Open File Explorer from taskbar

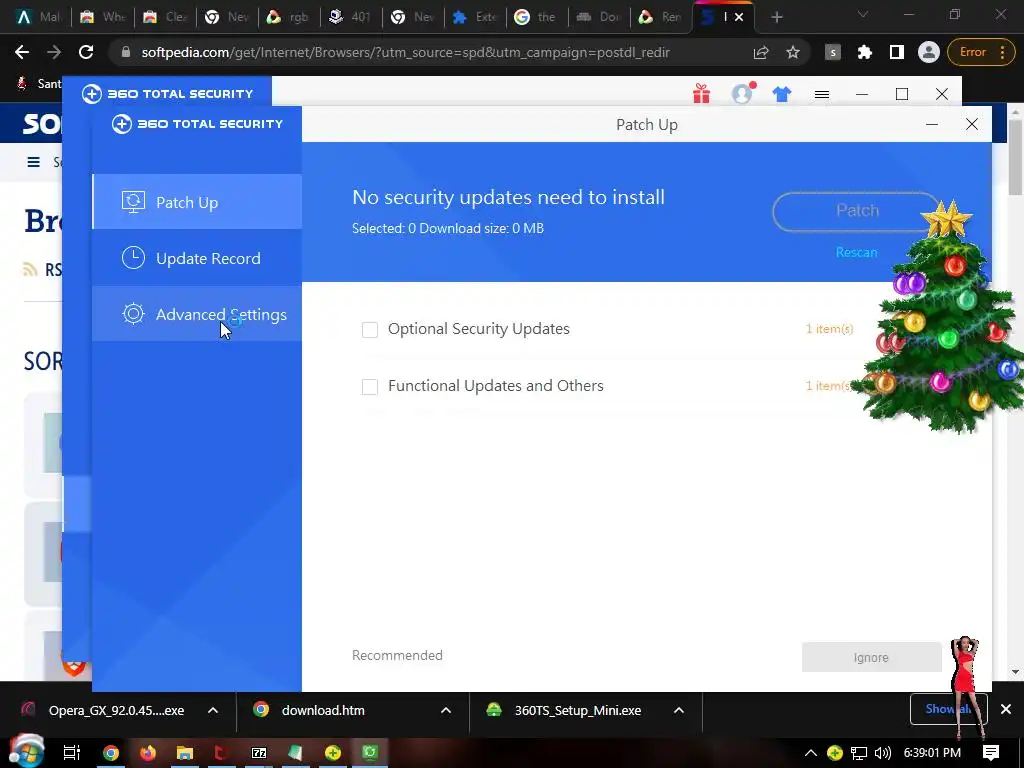pos(185,753)
